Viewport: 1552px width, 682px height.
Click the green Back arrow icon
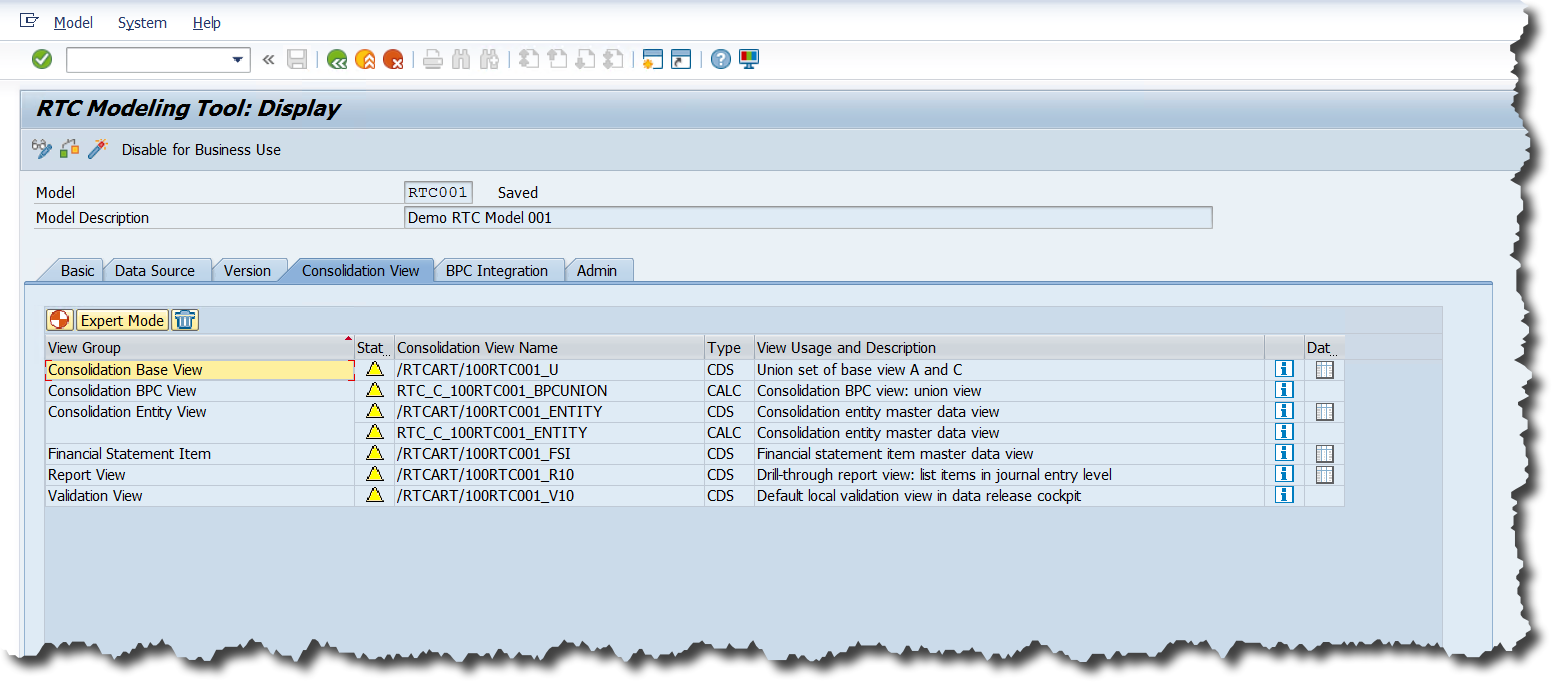click(337, 60)
